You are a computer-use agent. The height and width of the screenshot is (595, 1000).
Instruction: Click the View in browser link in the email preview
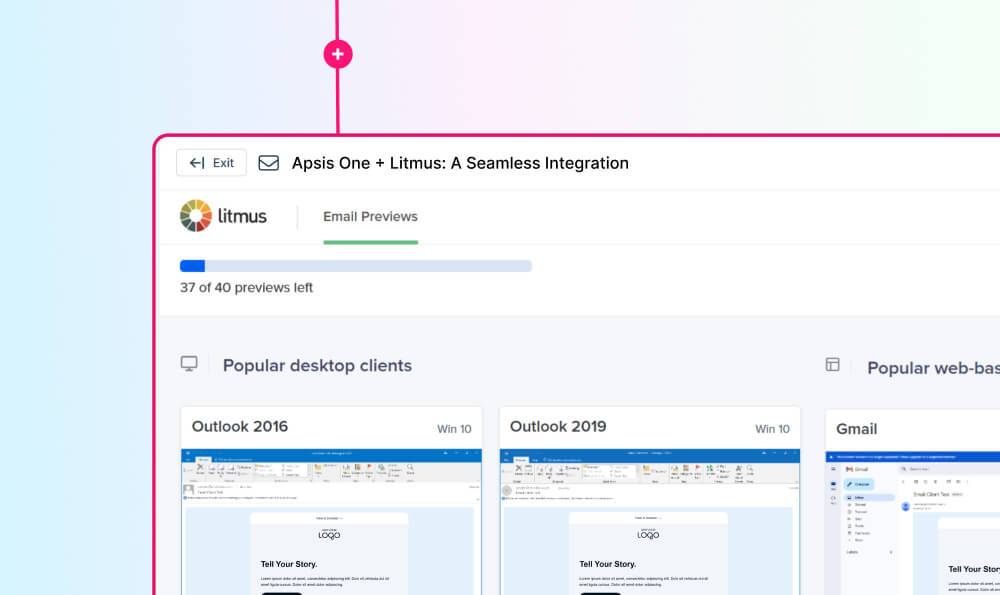tap(329, 518)
